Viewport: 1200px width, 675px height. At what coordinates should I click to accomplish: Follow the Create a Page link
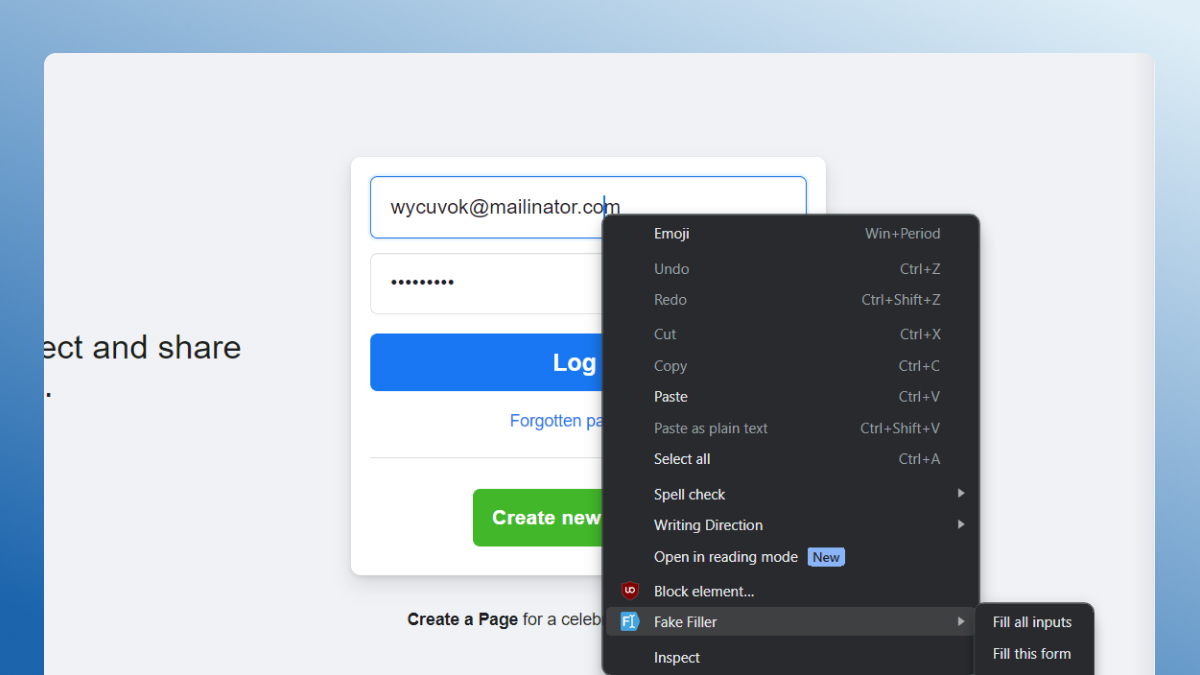pos(462,619)
